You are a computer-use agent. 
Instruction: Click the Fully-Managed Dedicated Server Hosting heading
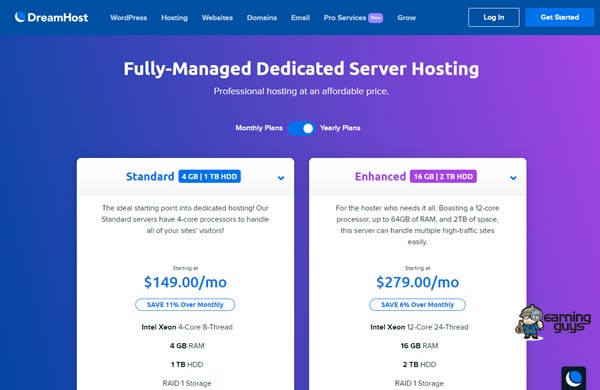tap(301, 69)
